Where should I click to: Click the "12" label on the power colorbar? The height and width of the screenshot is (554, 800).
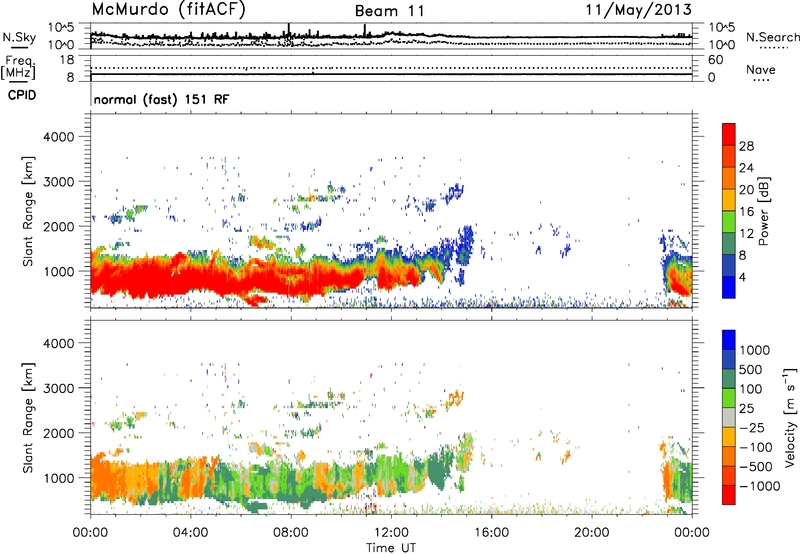click(x=746, y=234)
